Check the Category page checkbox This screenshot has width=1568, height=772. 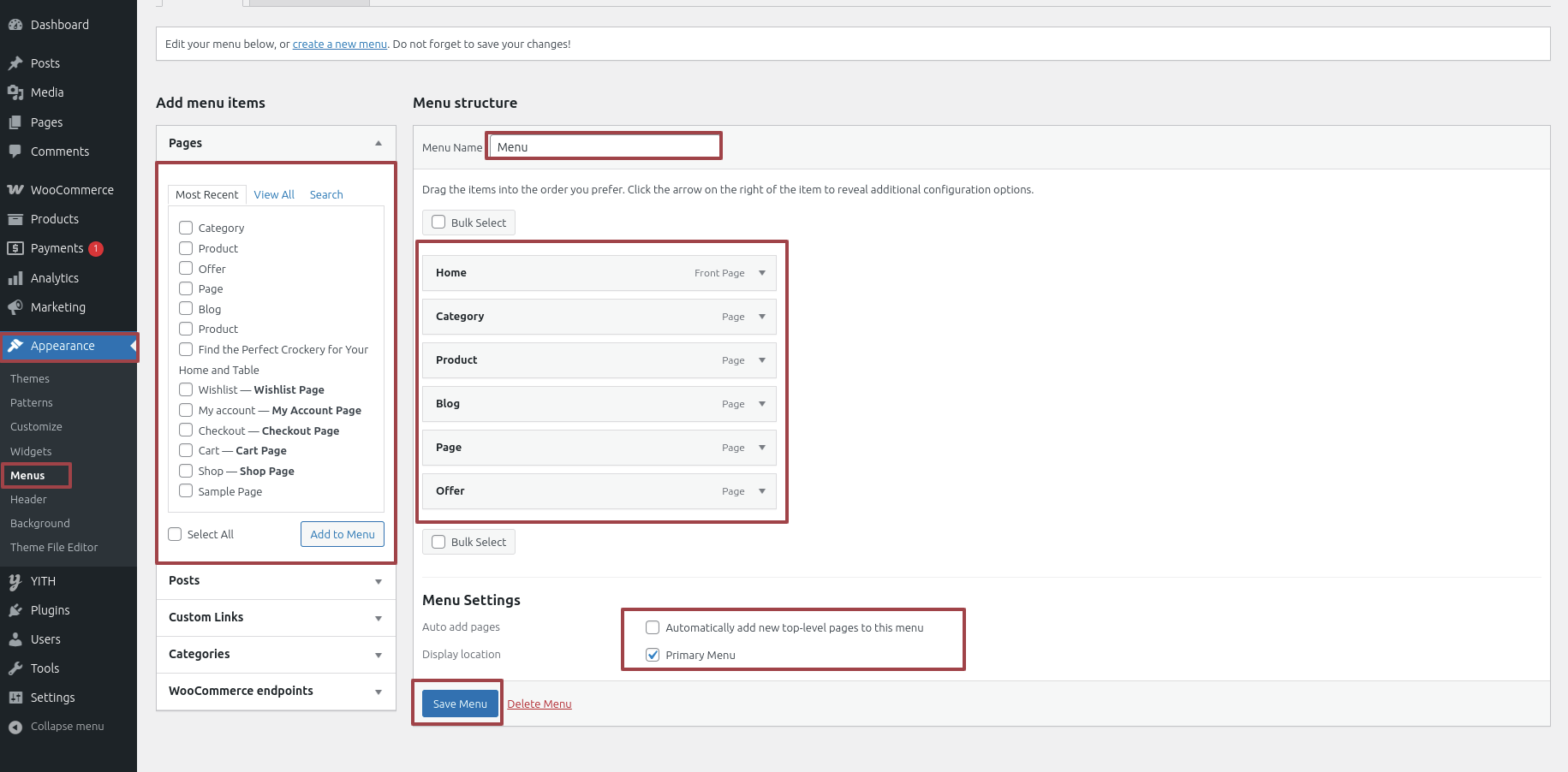coord(186,228)
